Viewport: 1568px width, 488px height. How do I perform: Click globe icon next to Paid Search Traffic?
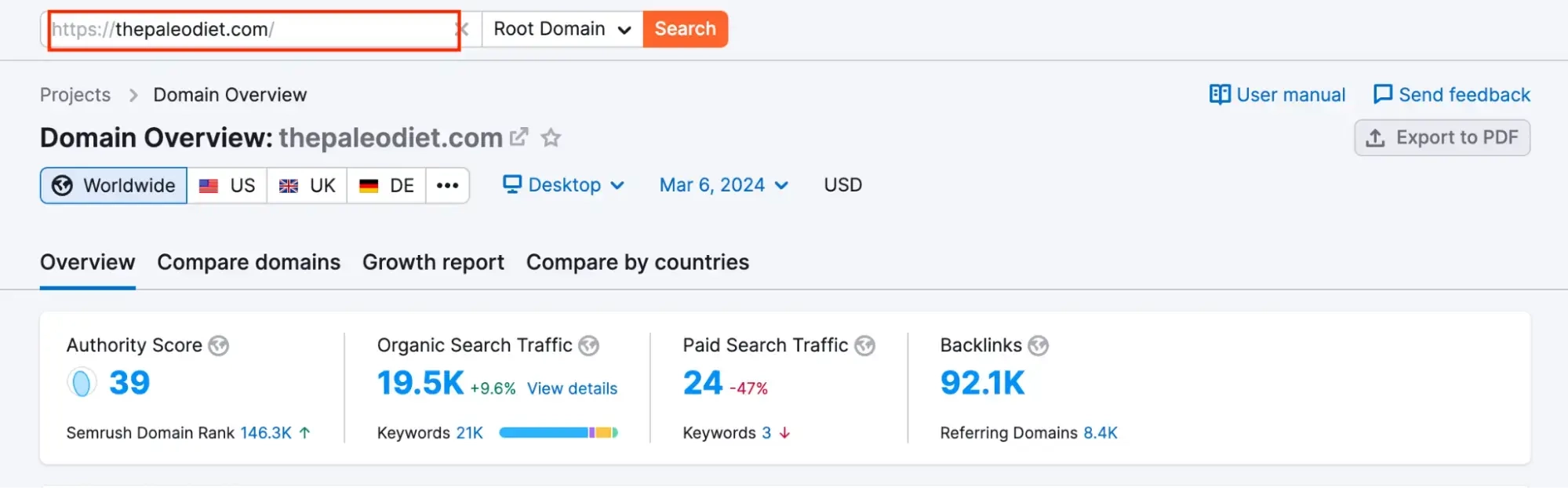coord(864,346)
